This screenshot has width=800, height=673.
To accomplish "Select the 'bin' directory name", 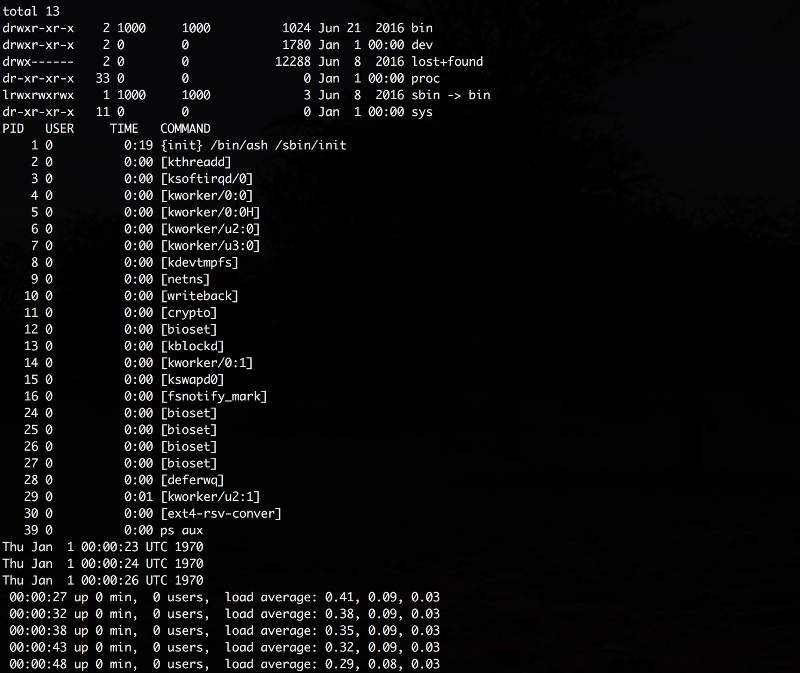I will click(x=422, y=28).
